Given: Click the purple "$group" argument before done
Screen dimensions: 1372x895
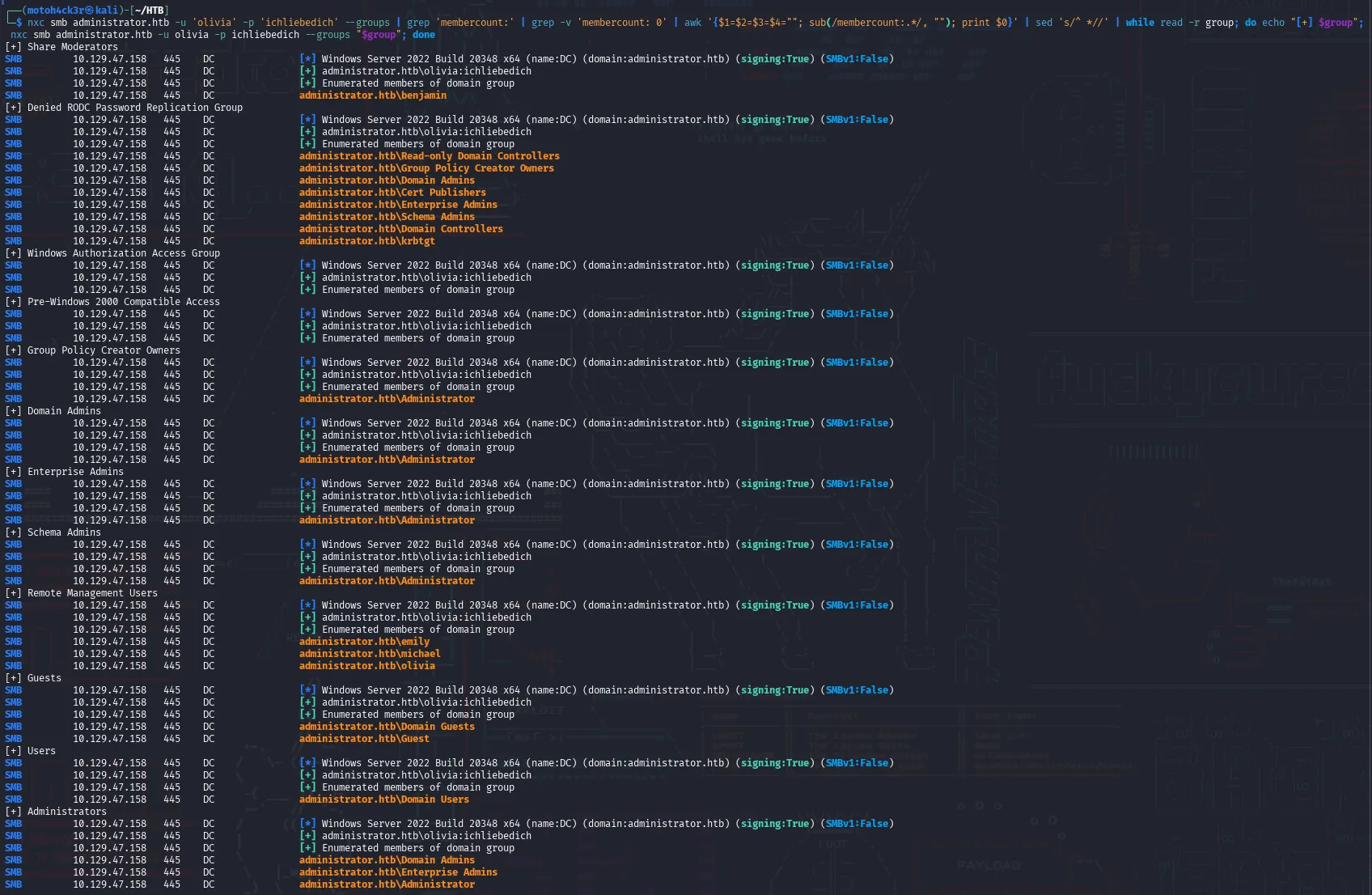Looking at the screenshot, I should tap(379, 35).
